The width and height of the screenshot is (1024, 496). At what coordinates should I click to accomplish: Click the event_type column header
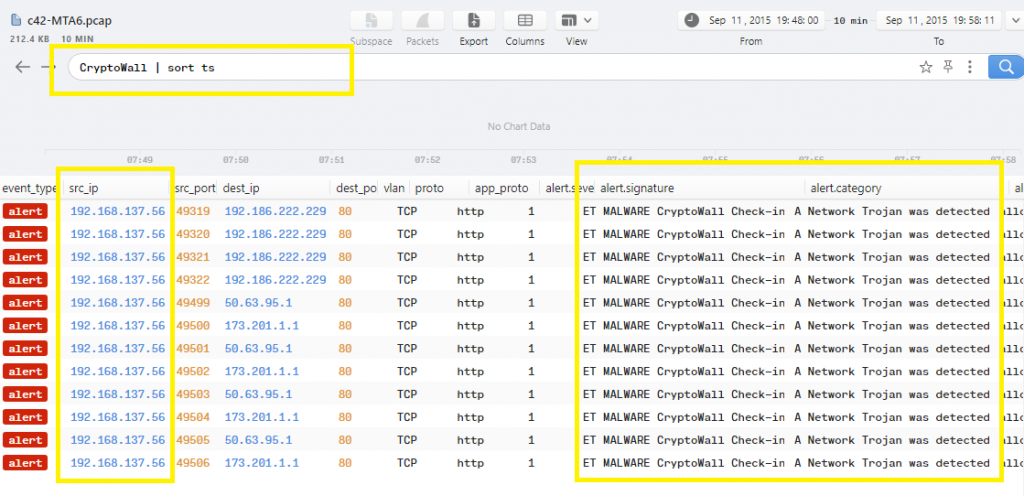(x=29, y=188)
